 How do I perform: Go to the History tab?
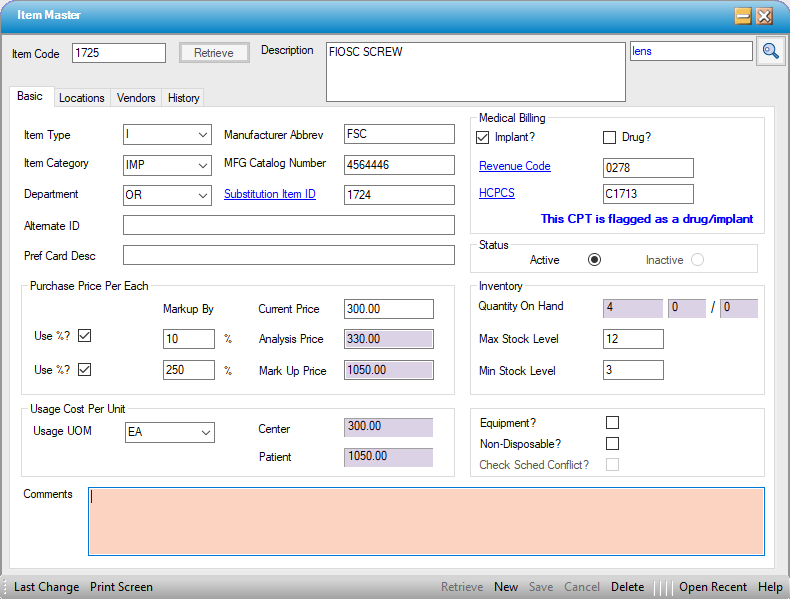(x=184, y=98)
